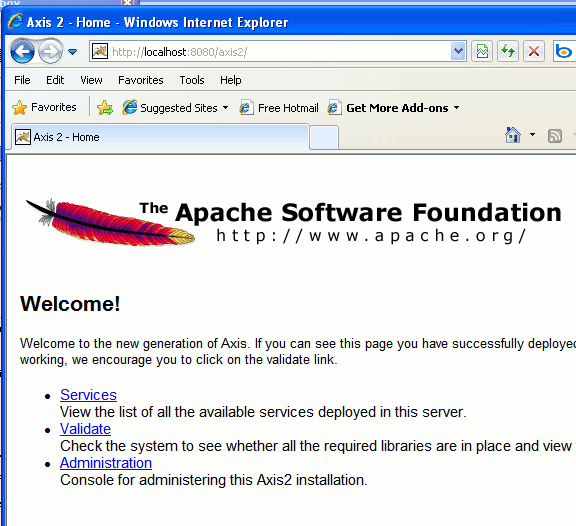Click the Apache feather logo image

pos(111,222)
